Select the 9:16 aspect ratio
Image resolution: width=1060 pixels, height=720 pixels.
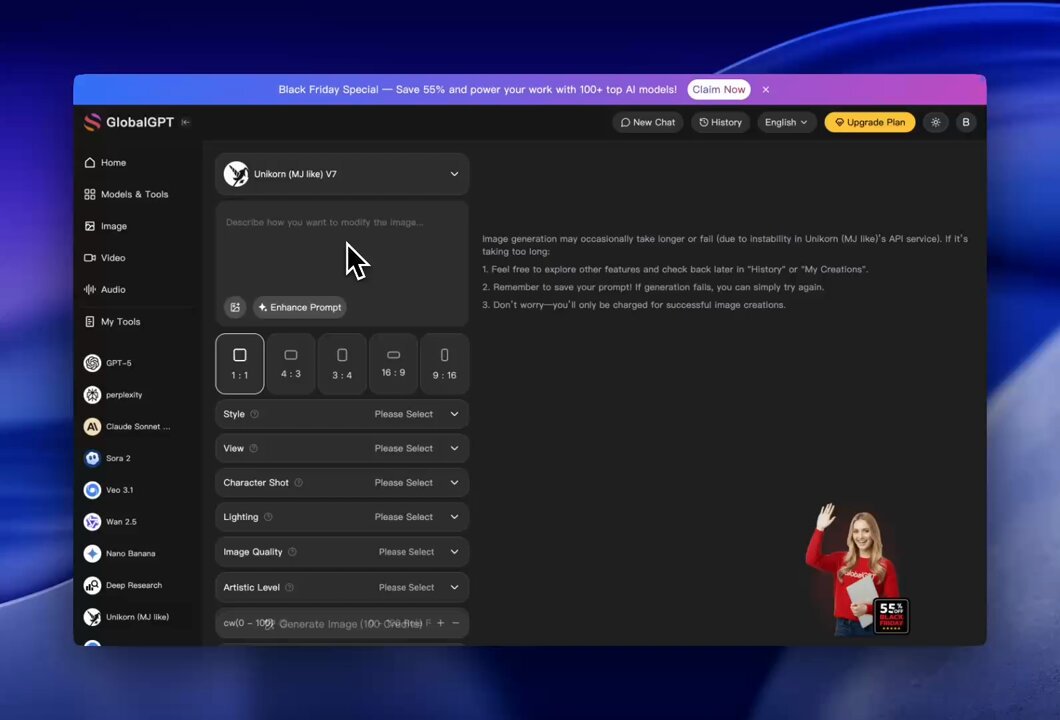point(444,364)
